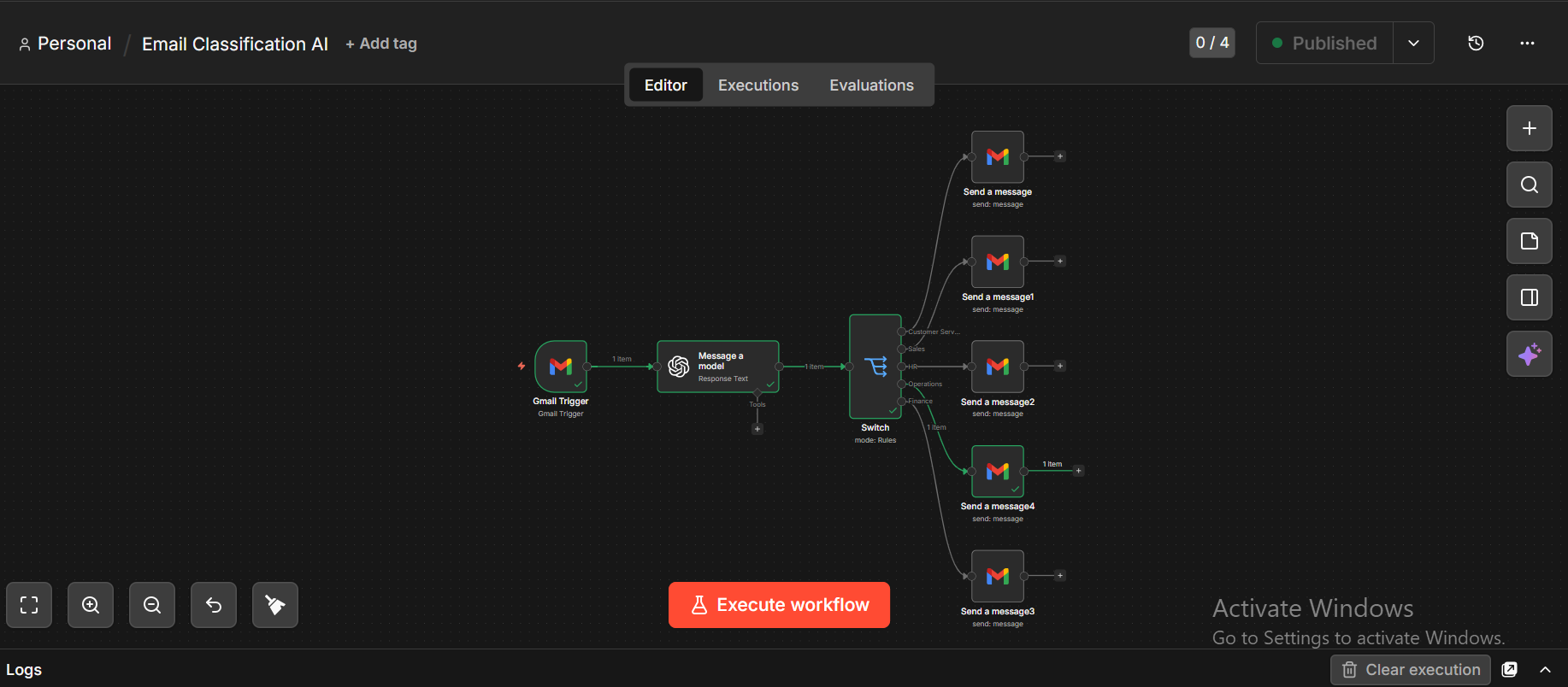Image resolution: width=1568 pixels, height=687 pixels.
Task: Switch to the Evaluations tab
Action: tap(872, 85)
